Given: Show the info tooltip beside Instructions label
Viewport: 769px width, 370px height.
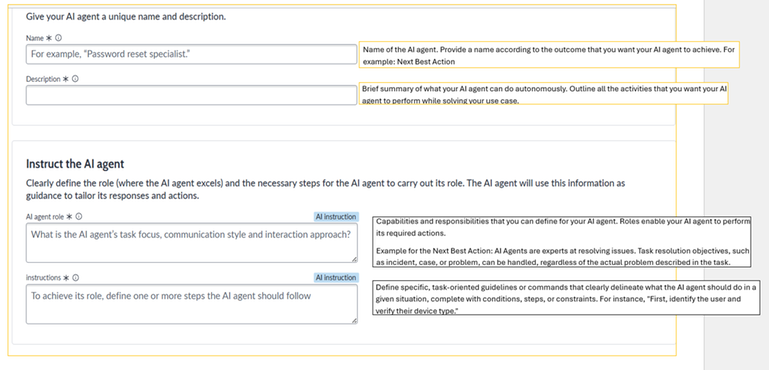Looking at the screenshot, I should click(76, 278).
